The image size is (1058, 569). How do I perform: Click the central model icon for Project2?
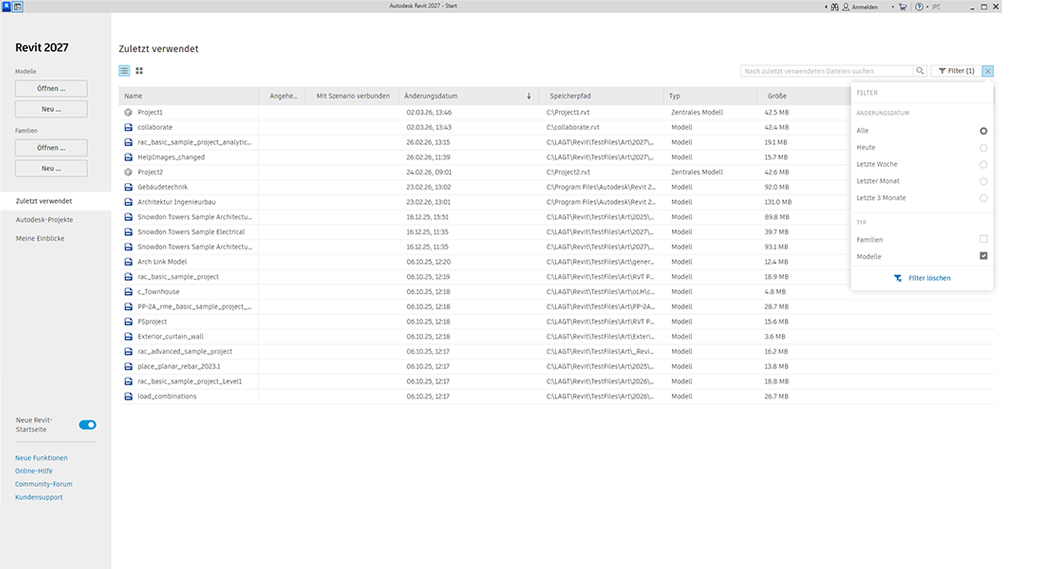coord(128,172)
